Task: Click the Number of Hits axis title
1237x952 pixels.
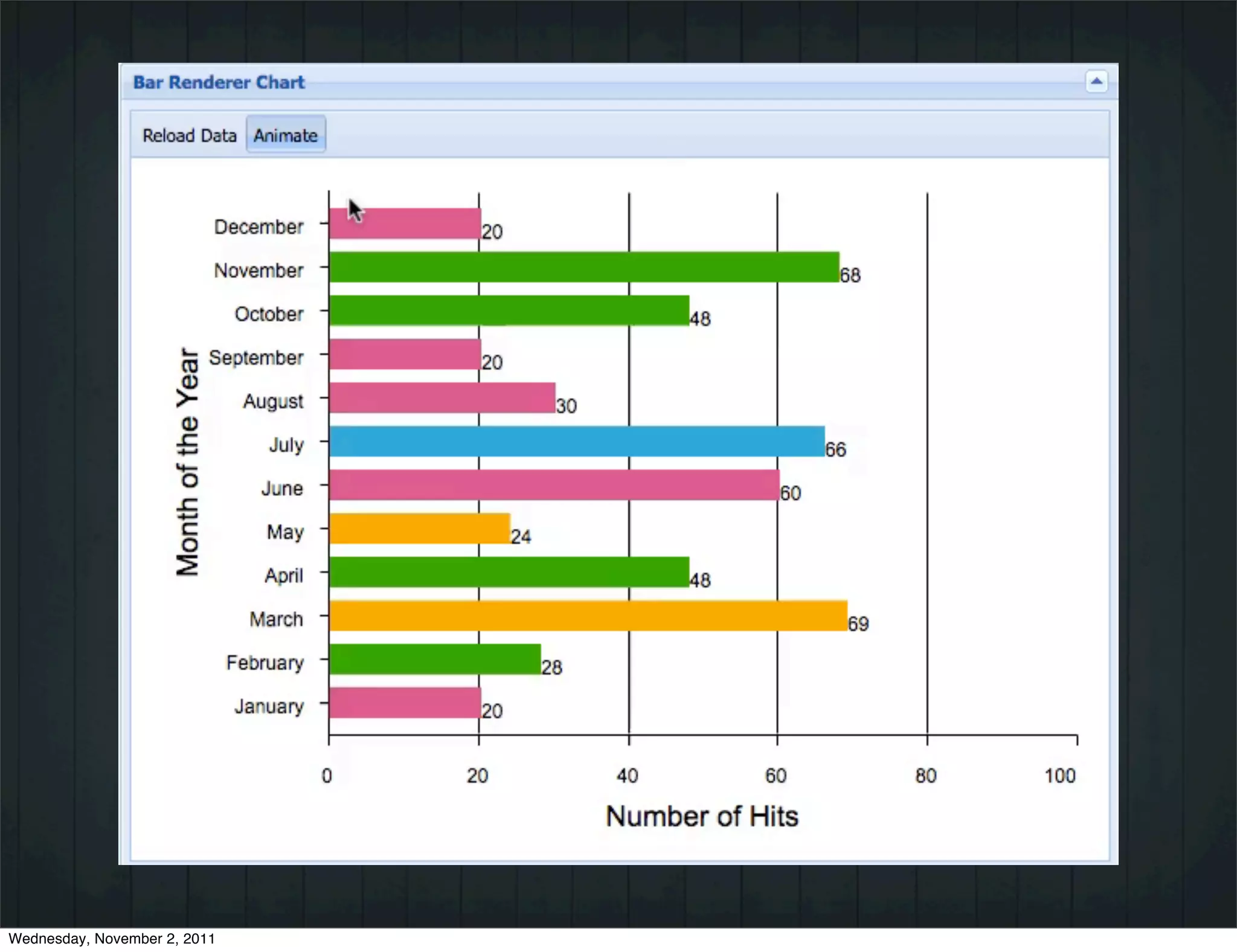Action: 702,816
